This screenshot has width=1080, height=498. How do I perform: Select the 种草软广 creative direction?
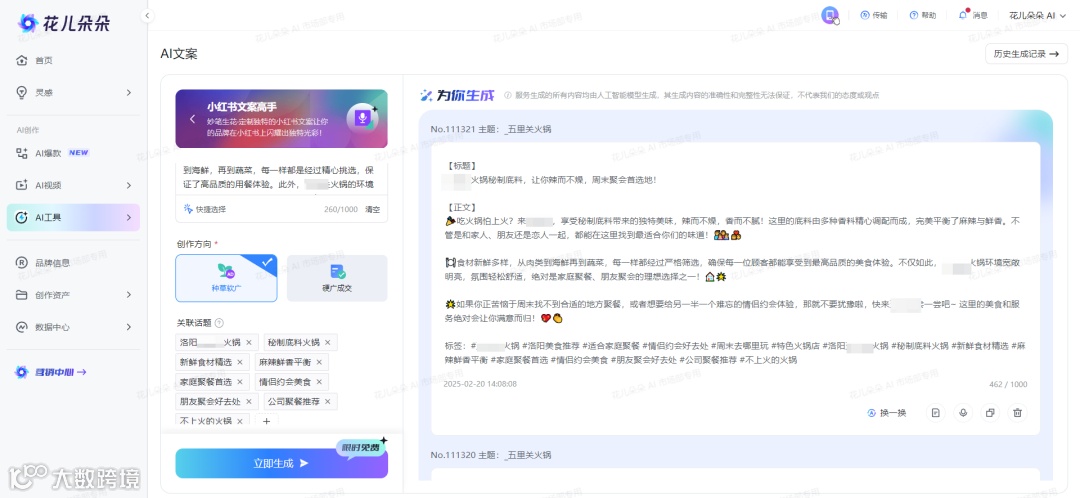[226, 278]
